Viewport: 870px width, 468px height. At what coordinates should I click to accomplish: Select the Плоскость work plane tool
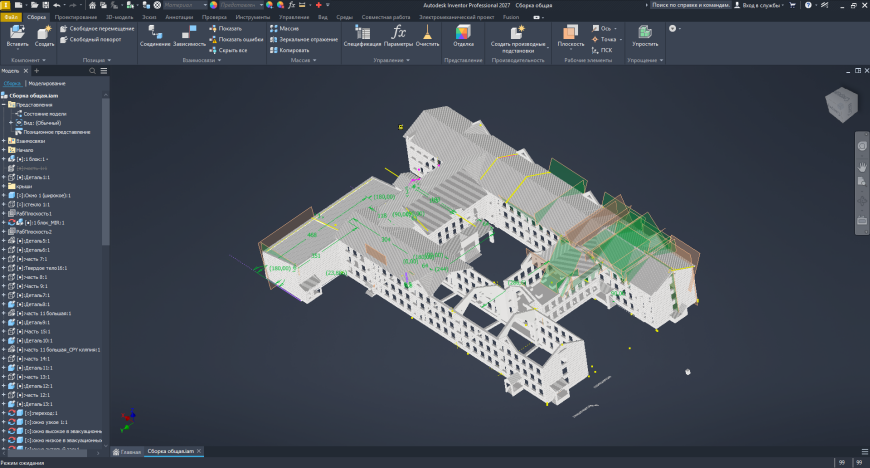[x=570, y=36]
